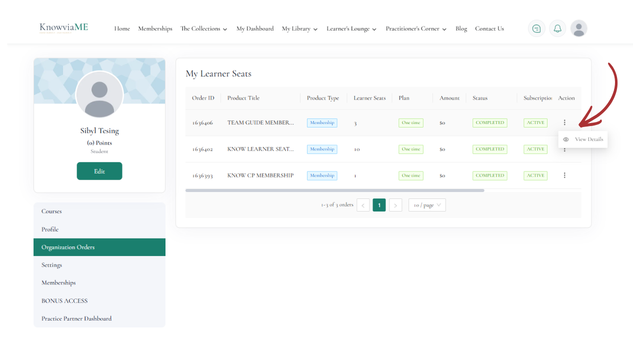Click the Sibyl Tesing name text
640x360 pixels.
click(100, 131)
